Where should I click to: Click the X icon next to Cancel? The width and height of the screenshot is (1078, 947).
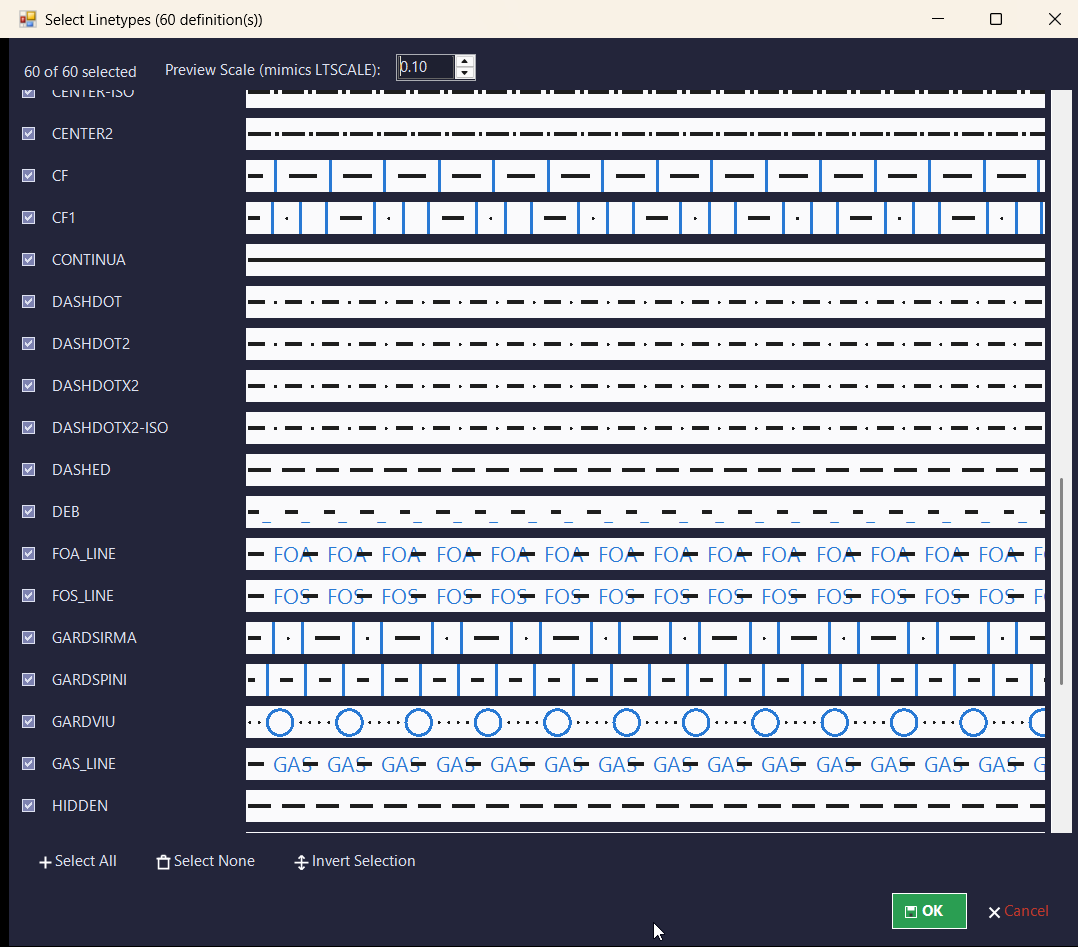(994, 913)
